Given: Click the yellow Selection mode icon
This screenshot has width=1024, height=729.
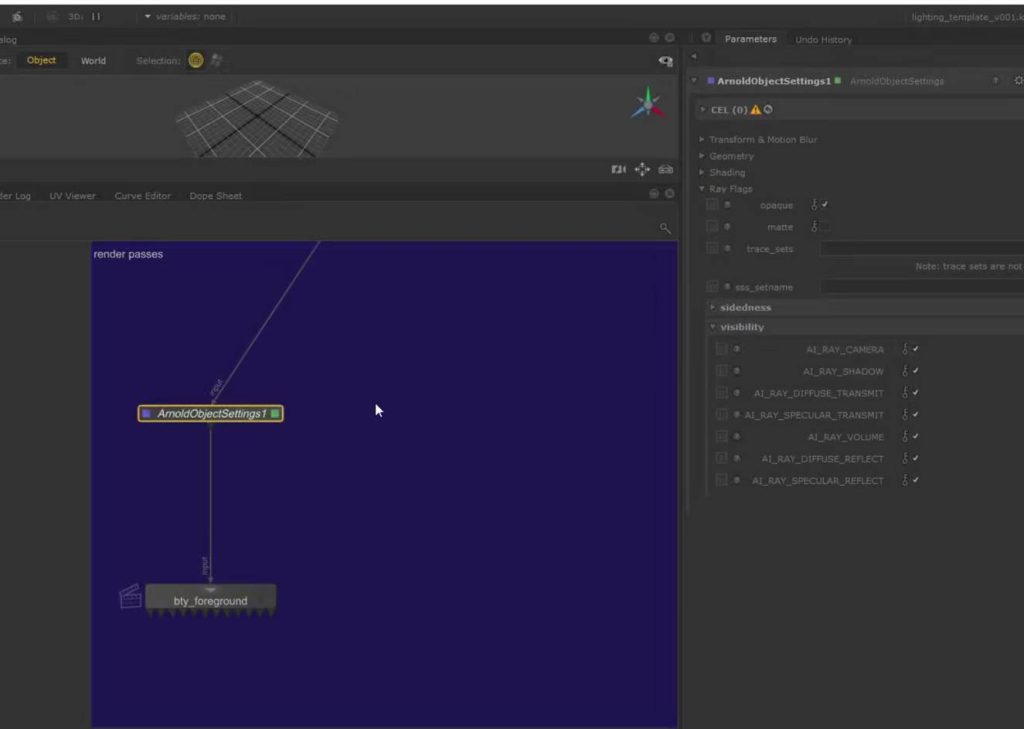Looking at the screenshot, I should [x=196, y=61].
